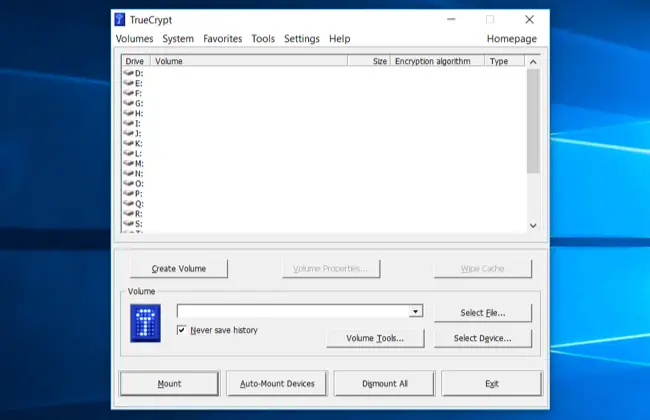The height and width of the screenshot is (420, 650).
Task: Select the drive icon for F:
Action: click(129, 92)
